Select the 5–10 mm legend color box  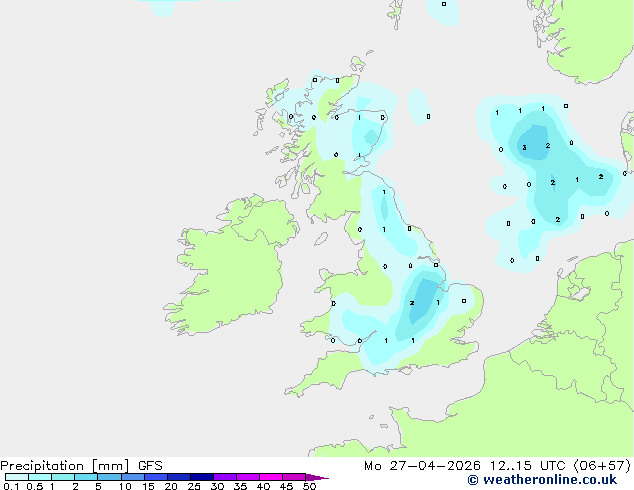[110, 477]
